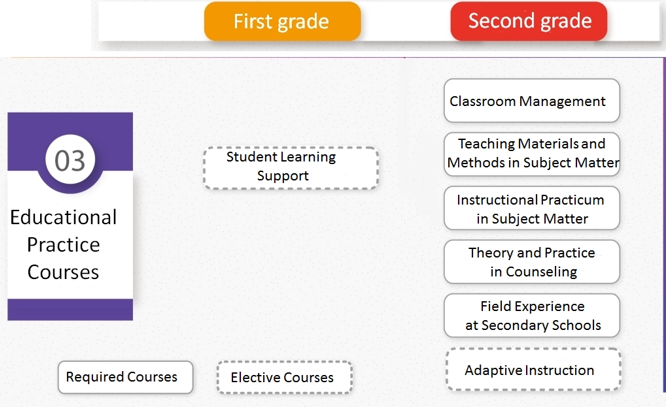Choose Field Experience at Secondary Schools
The width and height of the screenshot is (666, 407).
click(x=531, y=316)
